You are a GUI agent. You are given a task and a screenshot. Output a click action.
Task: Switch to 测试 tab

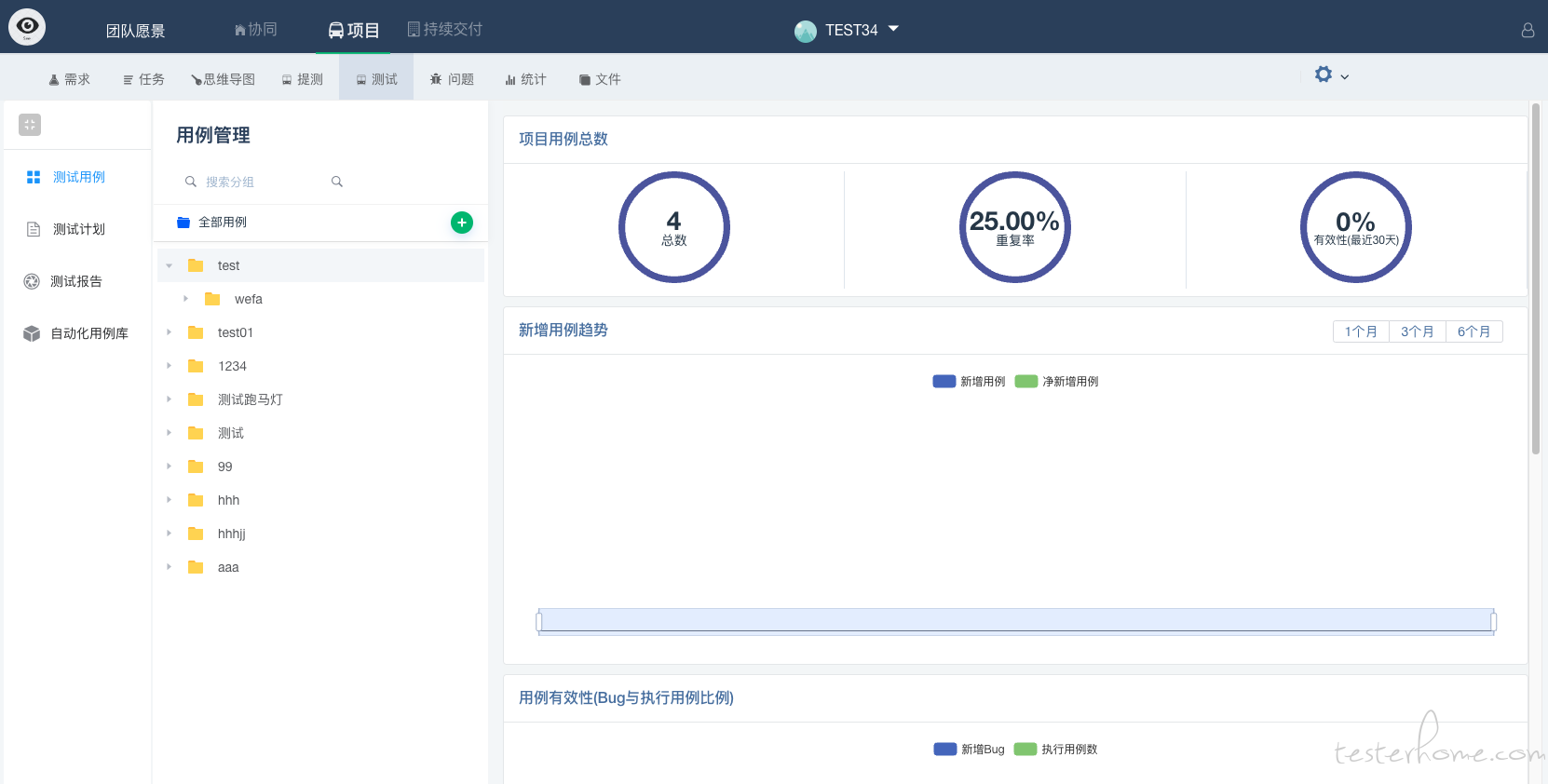376,79
